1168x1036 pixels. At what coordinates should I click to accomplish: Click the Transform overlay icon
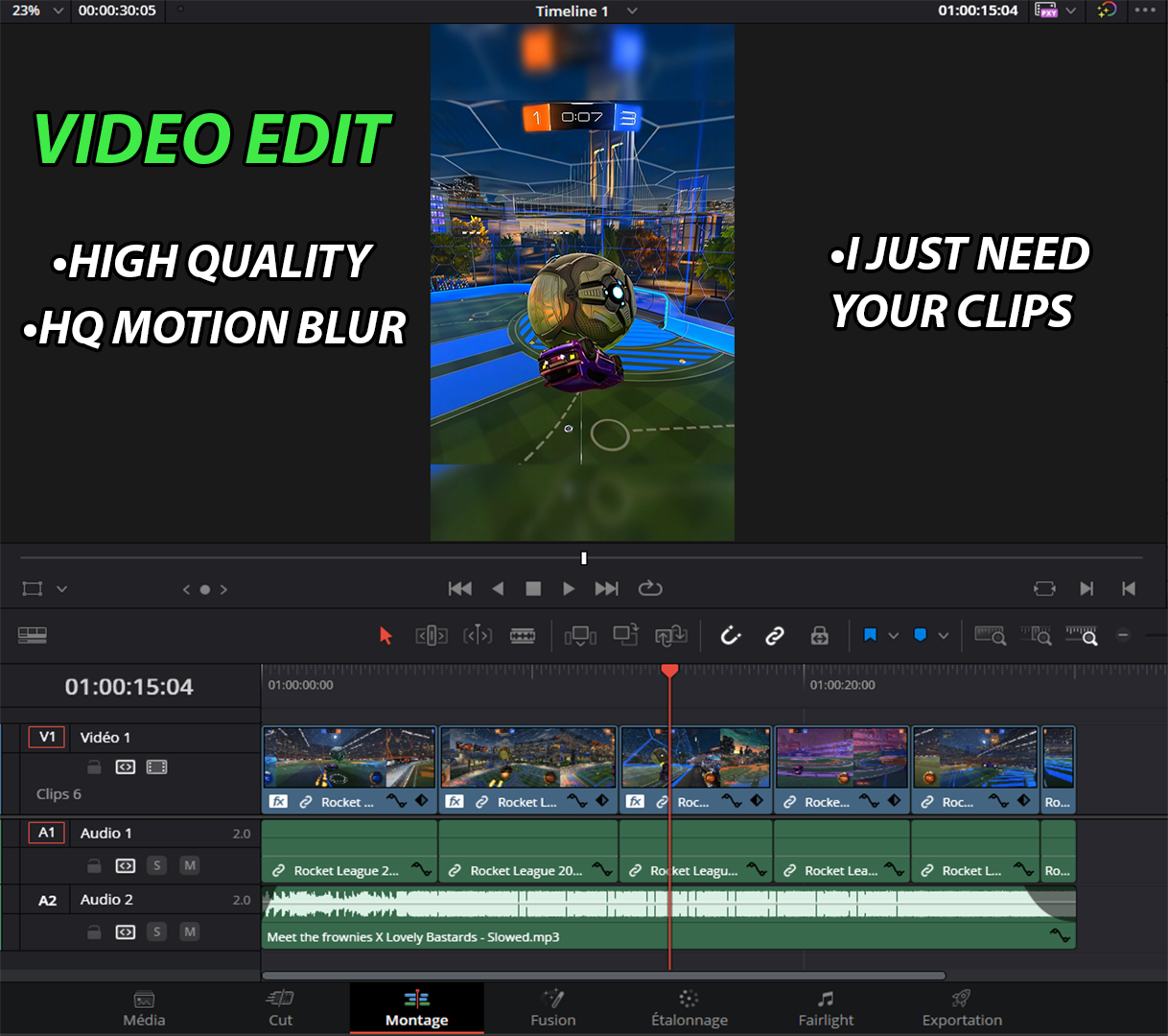33,588
